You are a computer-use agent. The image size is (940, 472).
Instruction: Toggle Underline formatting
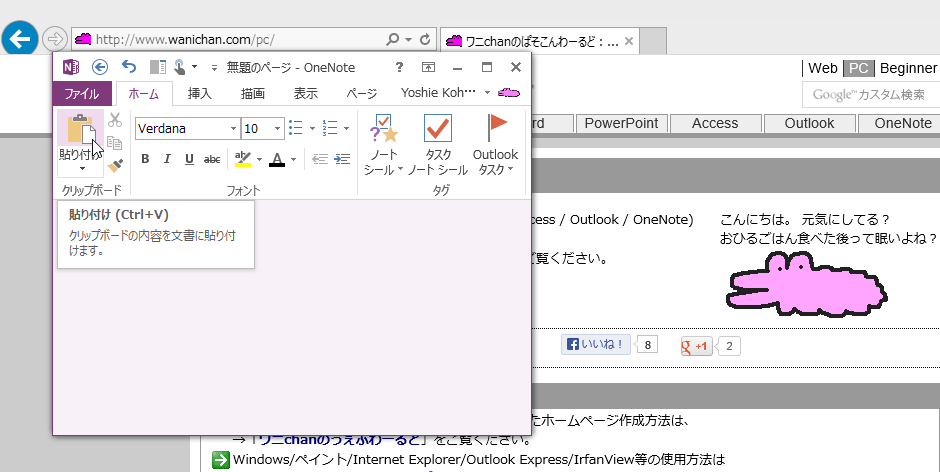189,159
